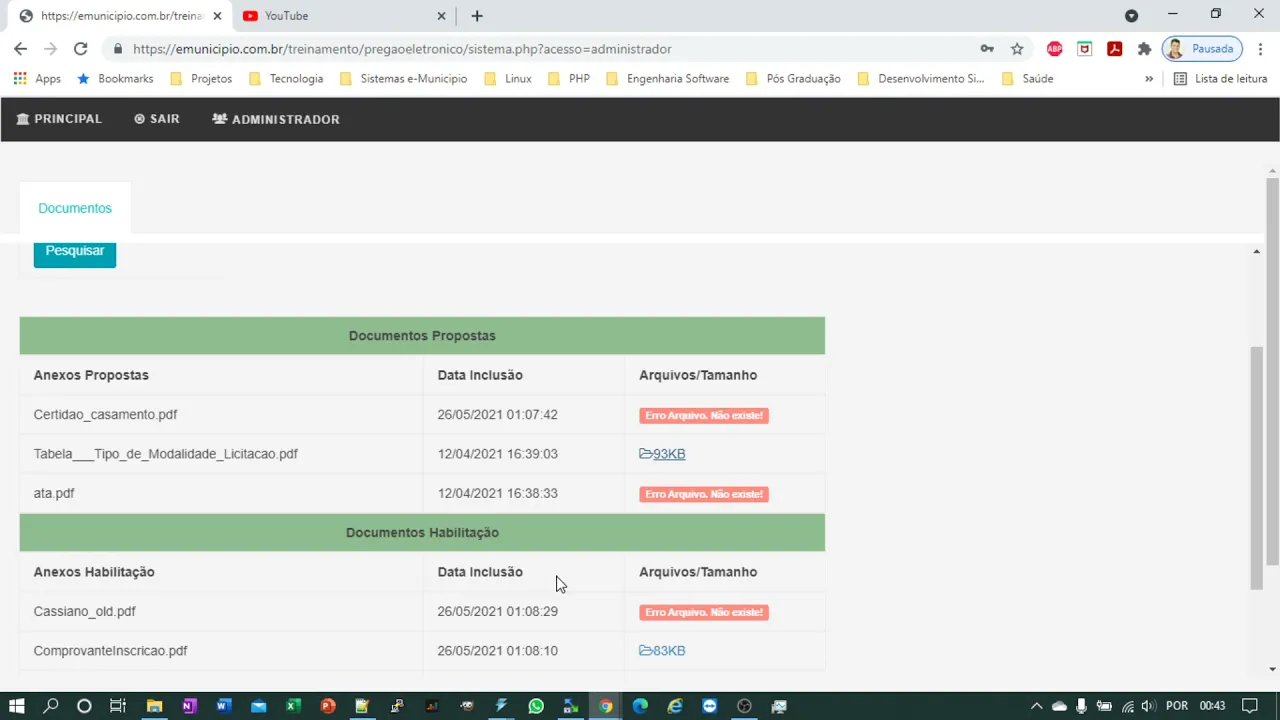
Task: Launch WhatsApp from the taskbar
Action: pos(536,706)
